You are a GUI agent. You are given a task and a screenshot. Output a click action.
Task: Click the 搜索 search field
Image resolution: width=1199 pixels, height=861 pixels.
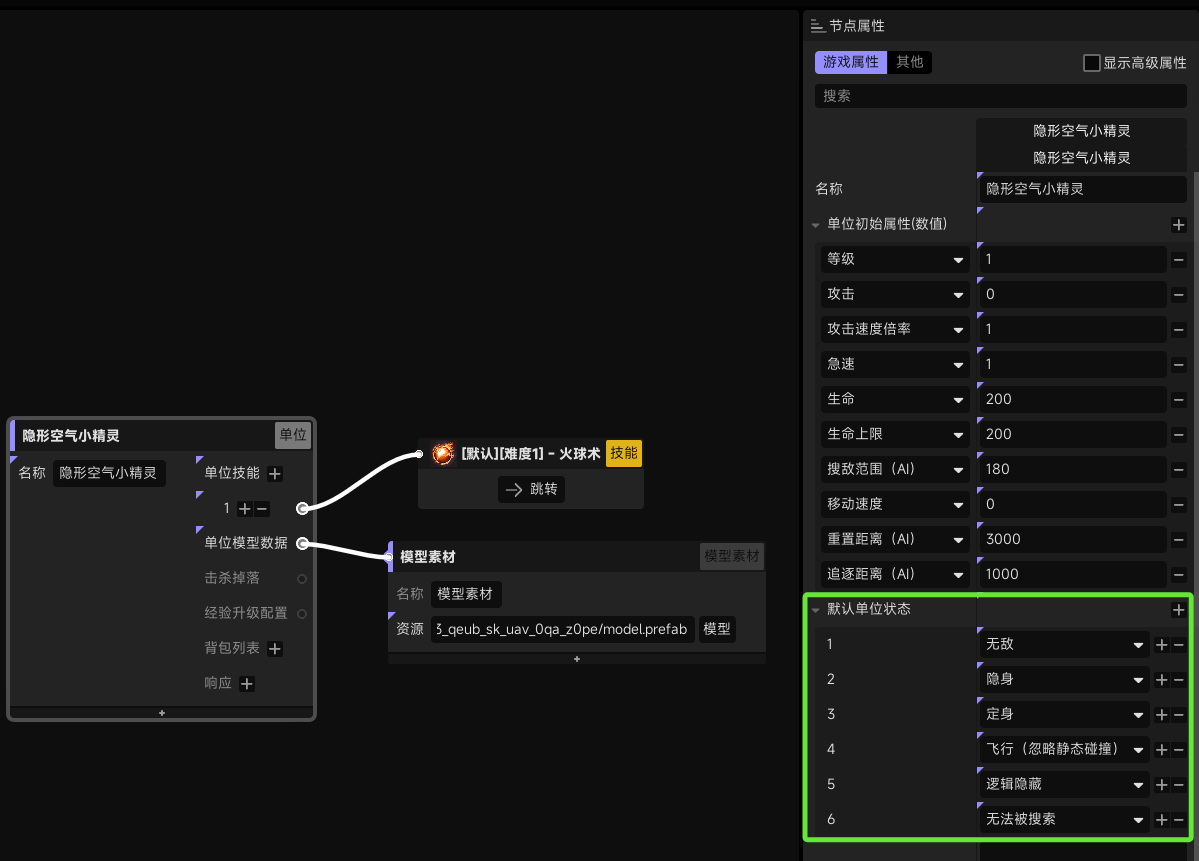[1000, 96]
